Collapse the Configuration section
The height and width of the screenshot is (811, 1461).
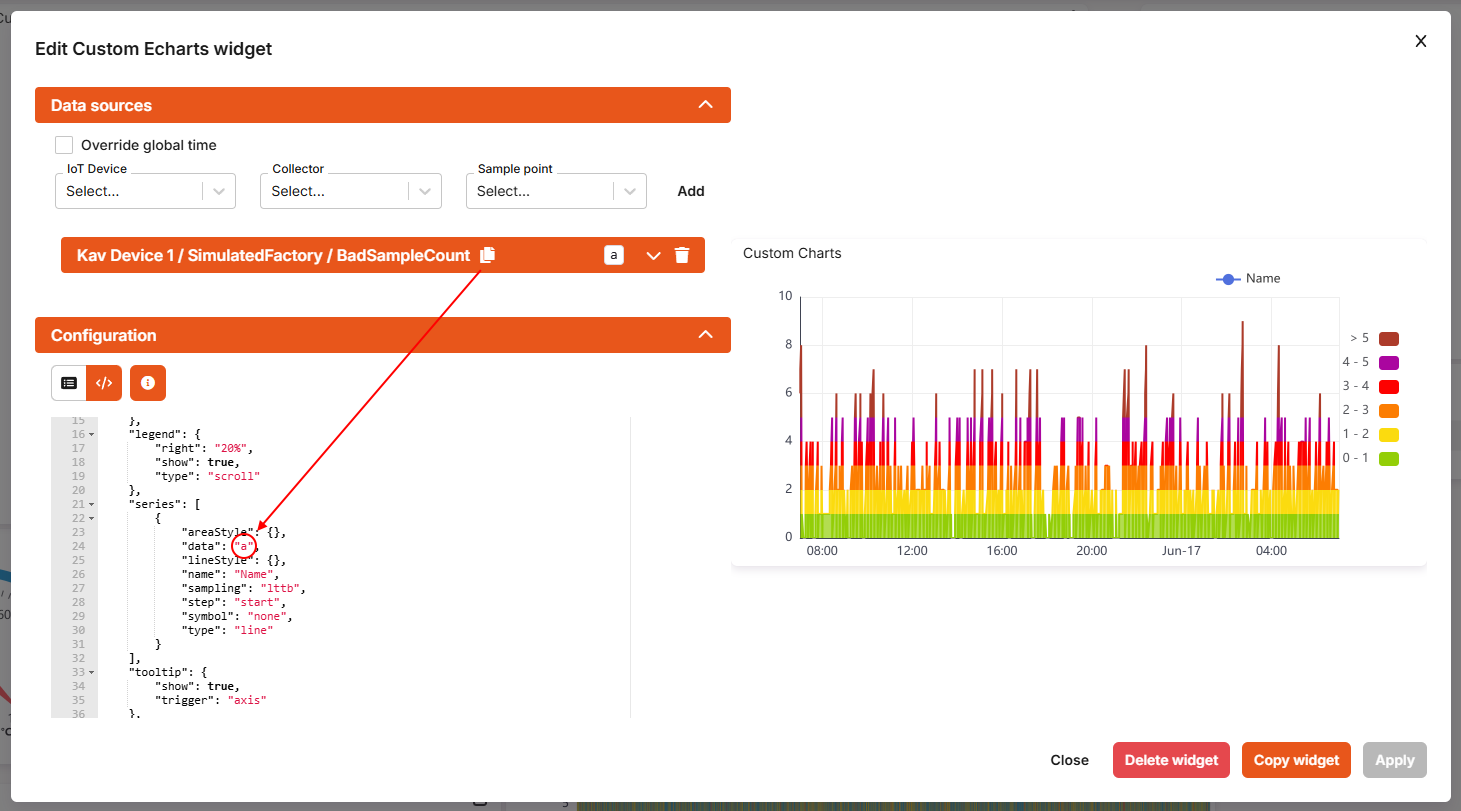[705, 335]
